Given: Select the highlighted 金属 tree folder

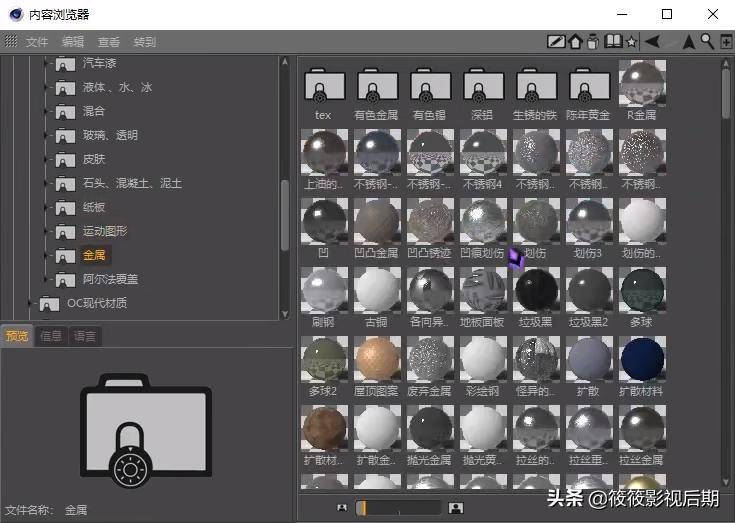Looking at the screenshot, I should tap(94, 255).
